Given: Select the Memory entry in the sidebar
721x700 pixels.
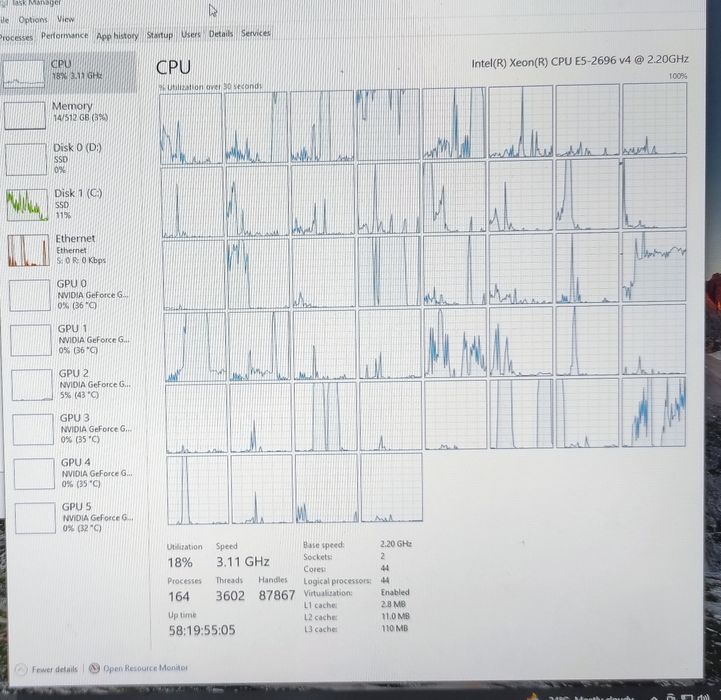Looking at the screenshot, I should (x=70, y=115).
